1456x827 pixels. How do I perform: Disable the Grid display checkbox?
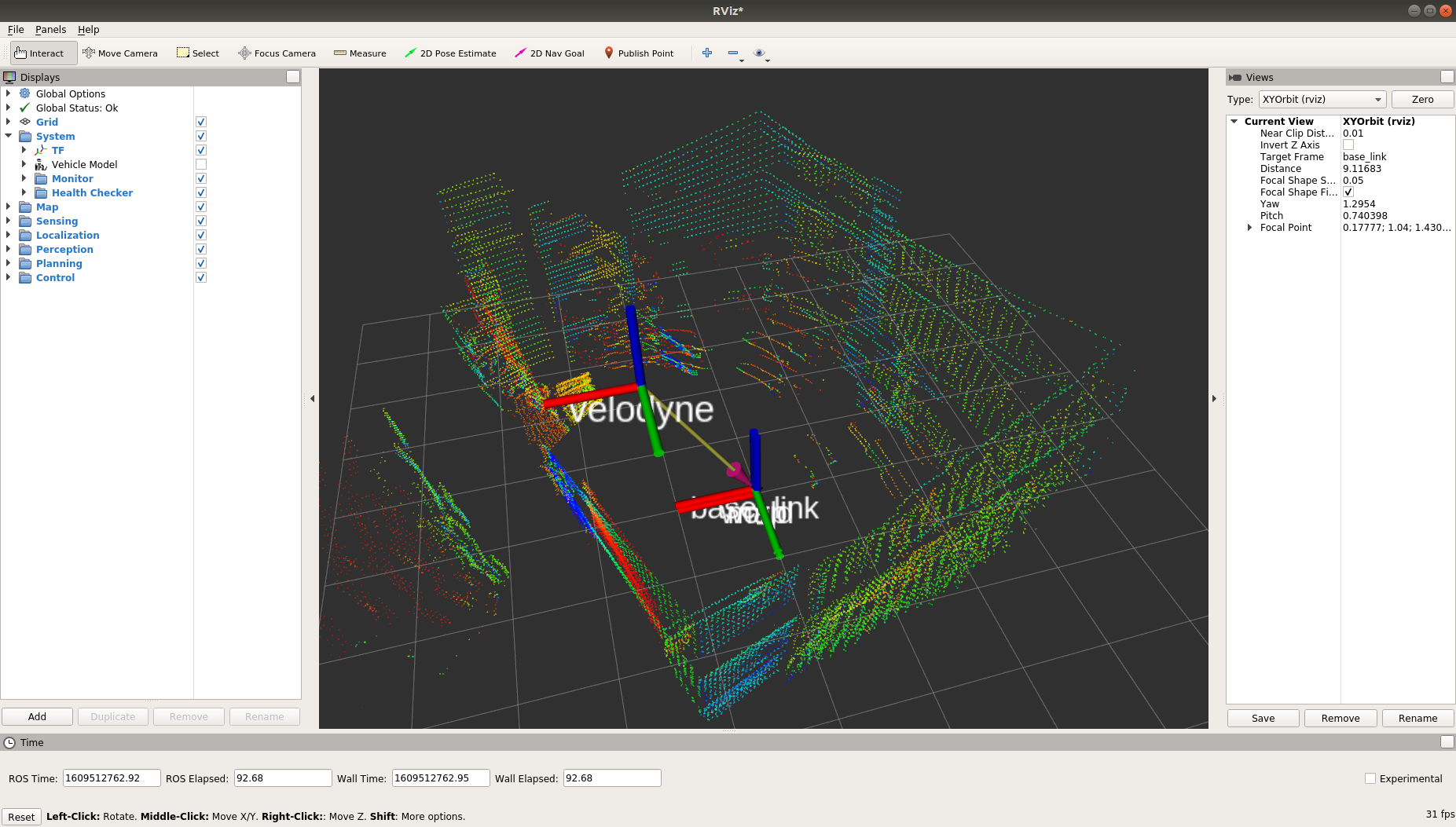pyautogui.click(x=201, y=122)
